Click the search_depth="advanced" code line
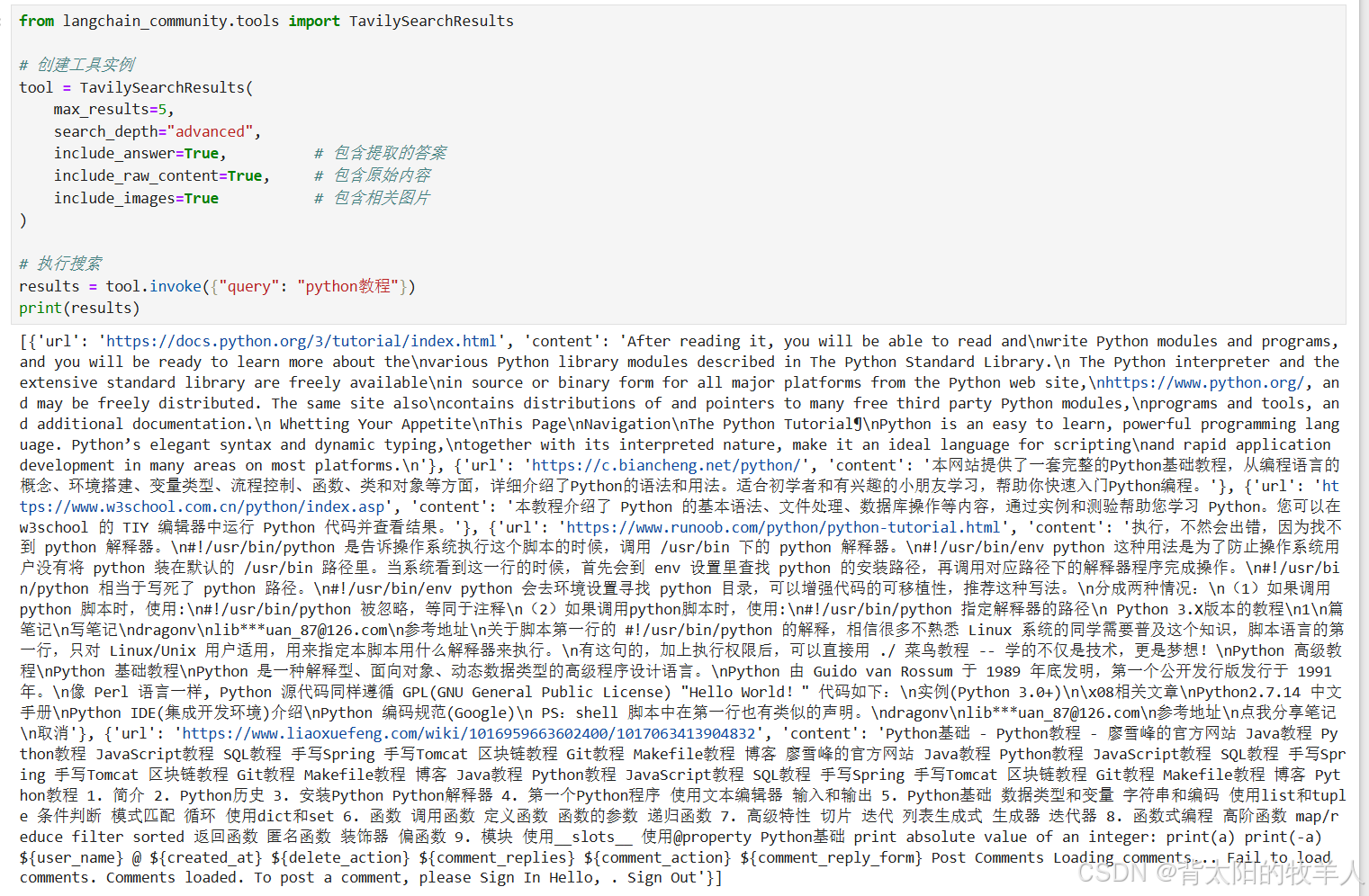1369x896 pixels. [157, 131]
